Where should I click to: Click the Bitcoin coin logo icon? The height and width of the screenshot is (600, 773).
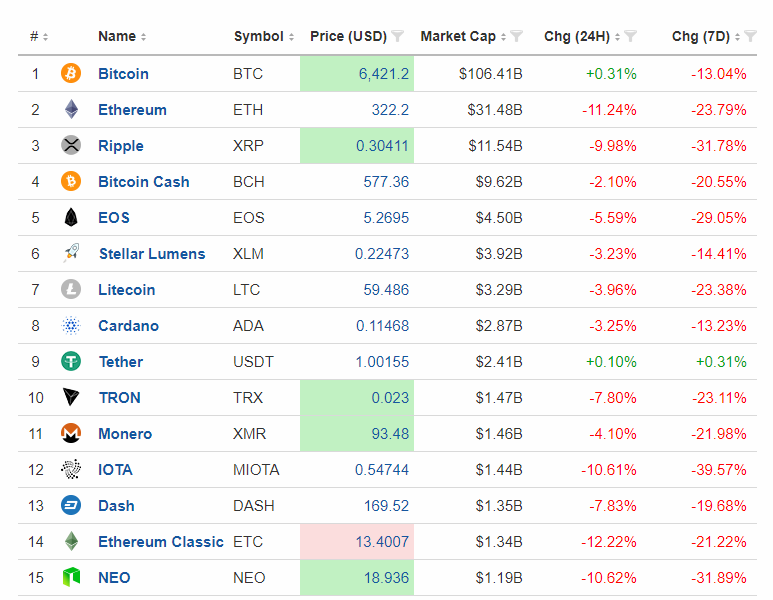point(71,73)
